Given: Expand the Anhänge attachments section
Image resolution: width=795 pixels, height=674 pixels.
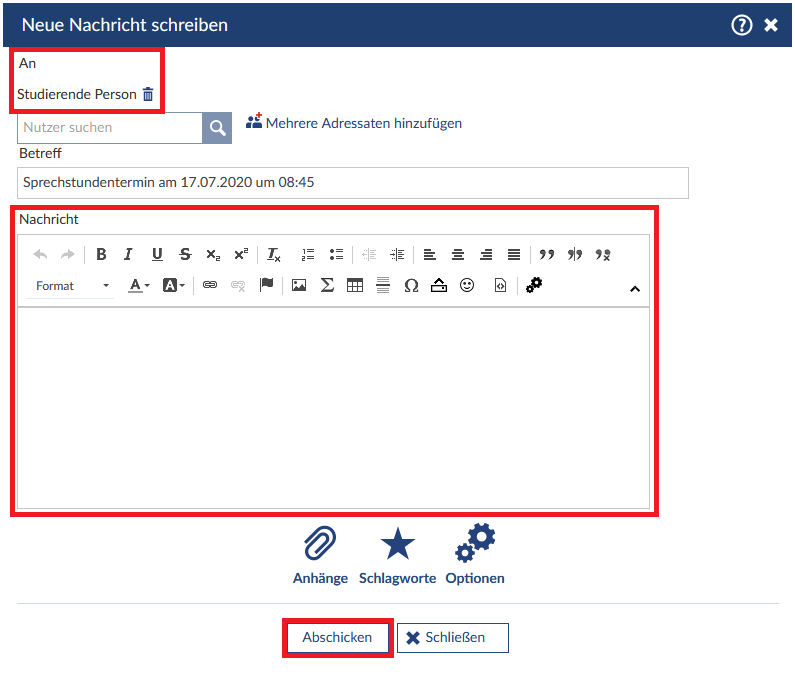Looking at the screenshot, I should [x=320, y=556].
